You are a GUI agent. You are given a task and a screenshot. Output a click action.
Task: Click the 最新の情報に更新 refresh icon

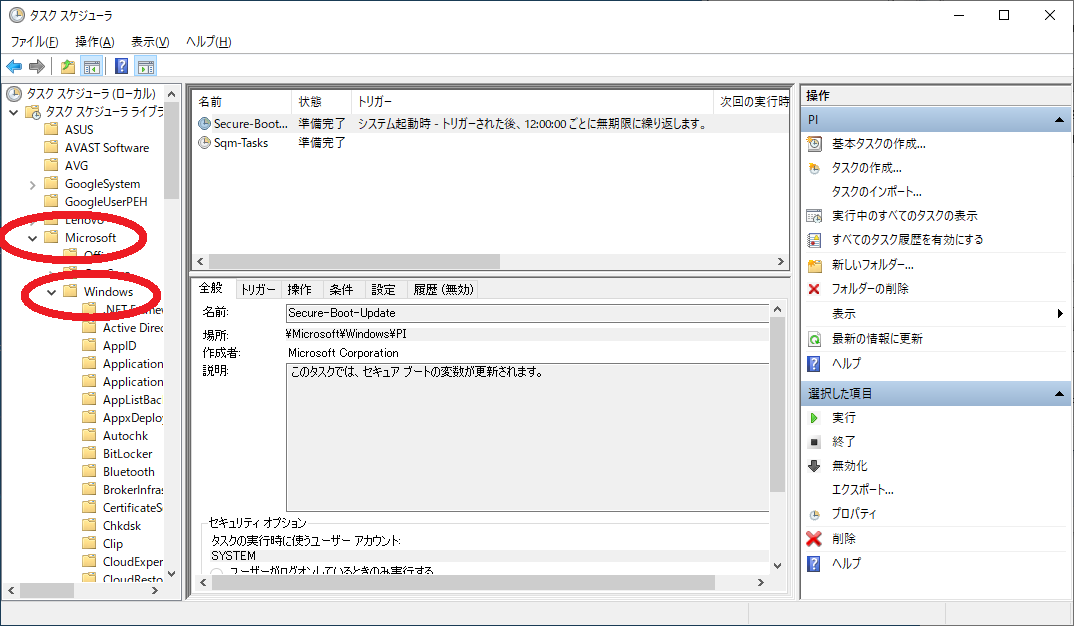click(814, 339)
